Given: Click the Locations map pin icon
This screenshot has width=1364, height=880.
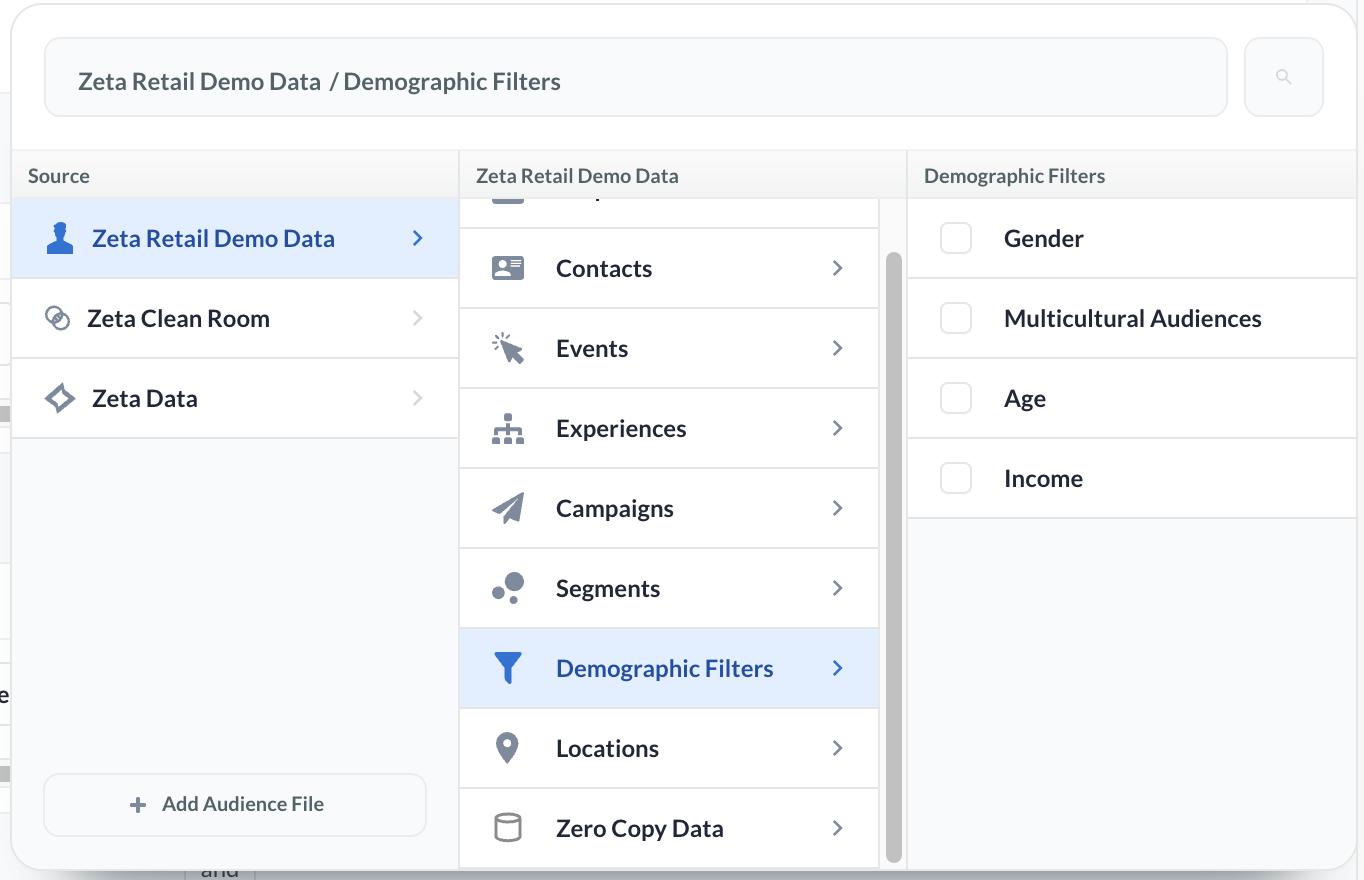Looking at the screenshot, I should (x=508, y=748).
